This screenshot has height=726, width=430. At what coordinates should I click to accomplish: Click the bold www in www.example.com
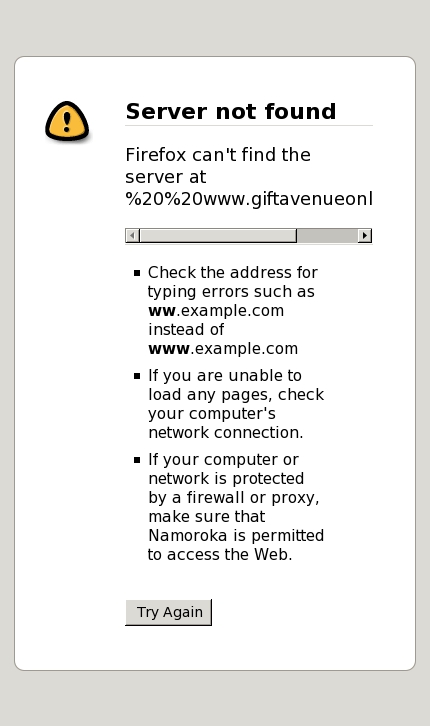click(169, 349)
